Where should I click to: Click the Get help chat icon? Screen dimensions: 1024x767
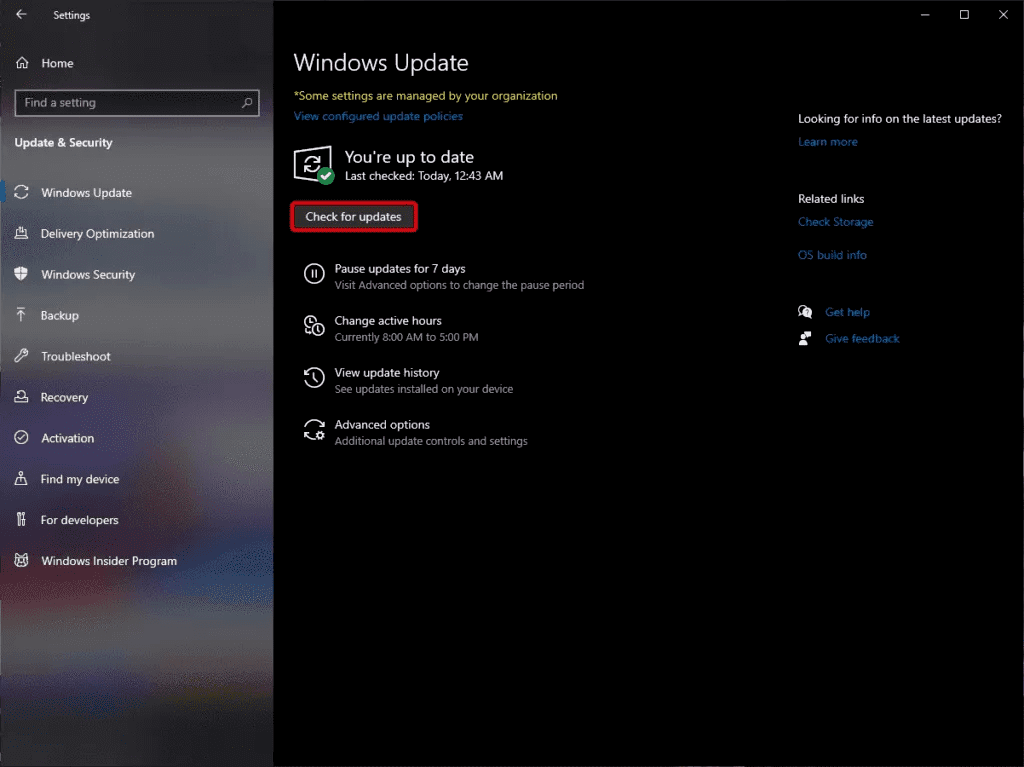tap(805, 312)
